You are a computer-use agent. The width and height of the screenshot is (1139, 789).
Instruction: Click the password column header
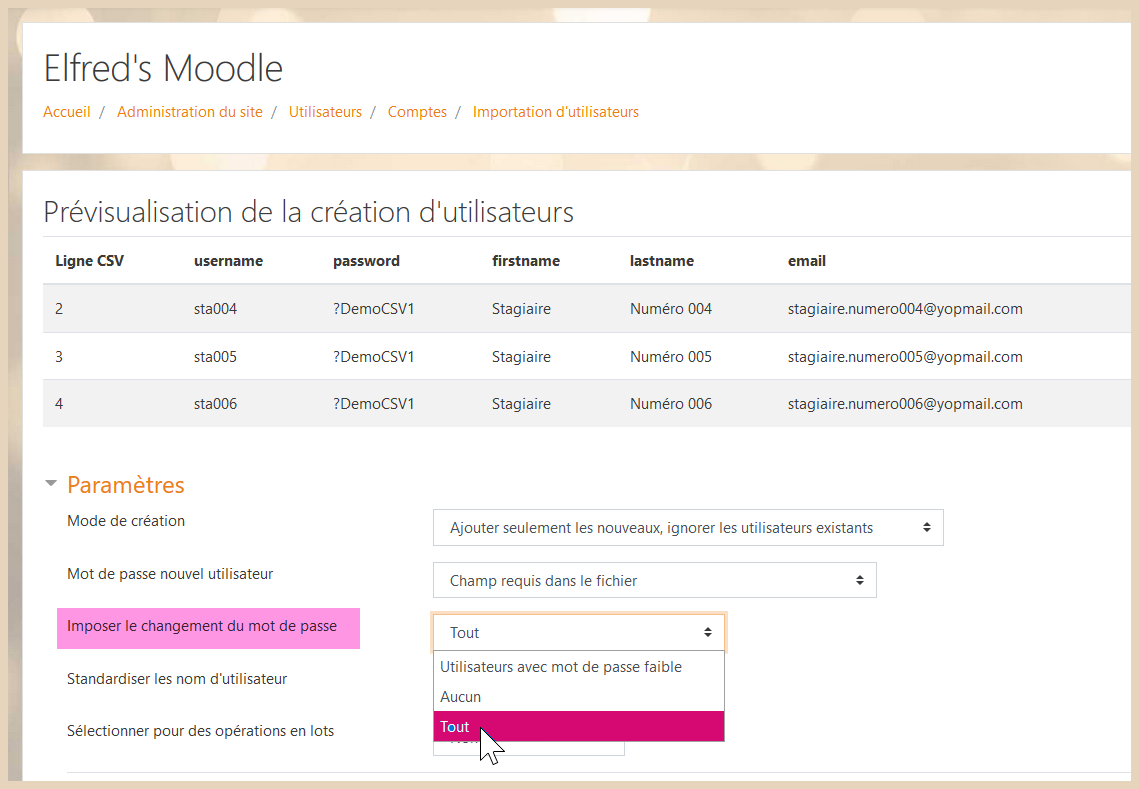point(366,261)
